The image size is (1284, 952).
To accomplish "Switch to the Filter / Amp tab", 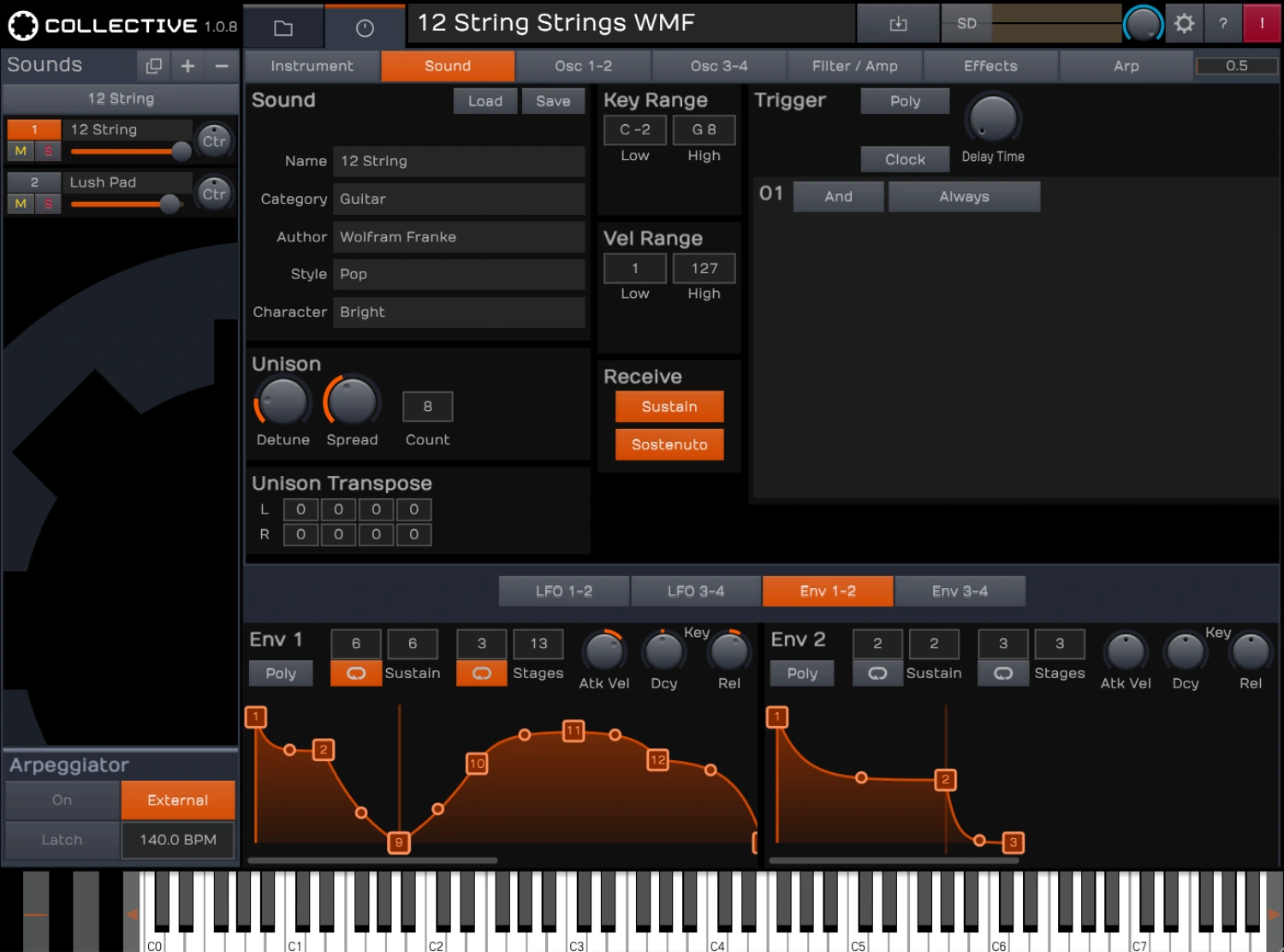I will tap(854, 66).
